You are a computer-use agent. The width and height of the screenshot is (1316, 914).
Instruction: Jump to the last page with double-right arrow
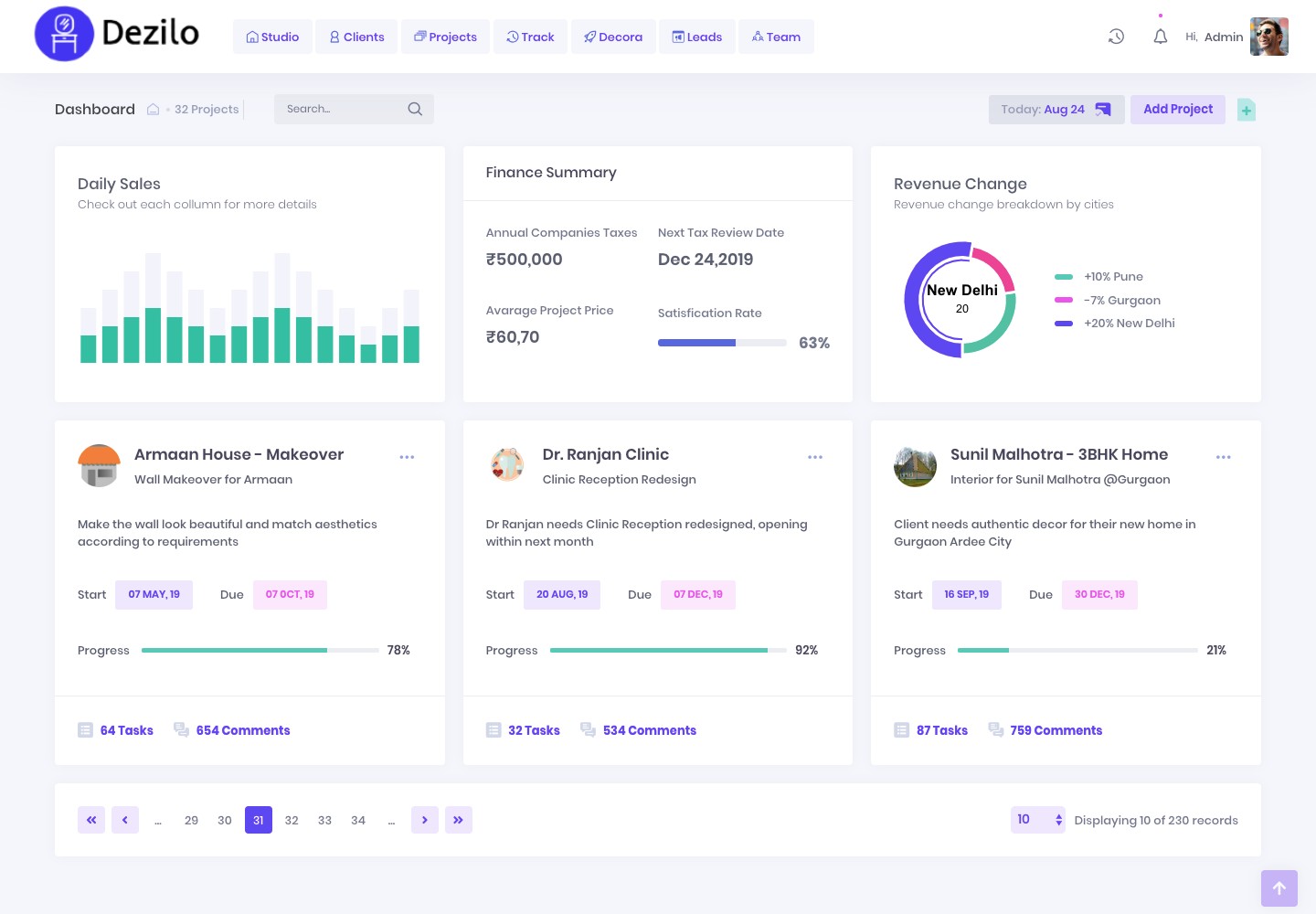point(458,820)
